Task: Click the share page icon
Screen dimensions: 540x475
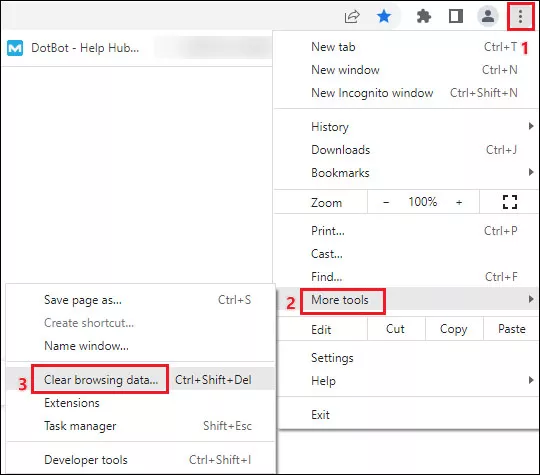Action: click(352, 16)
